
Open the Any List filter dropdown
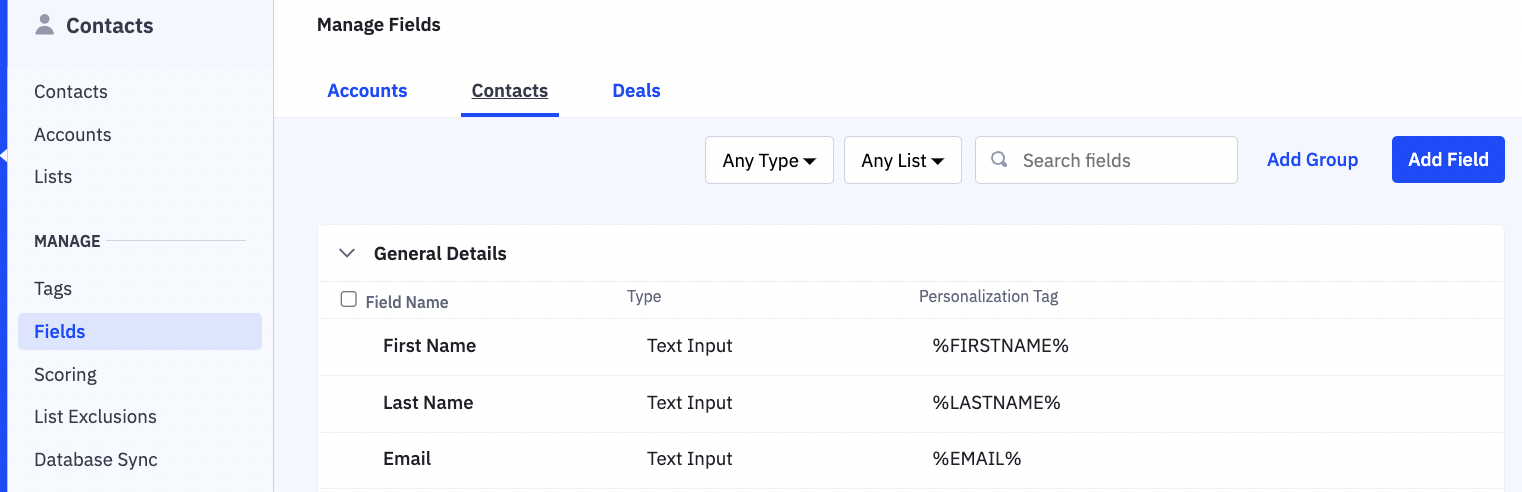click(902, 160)
